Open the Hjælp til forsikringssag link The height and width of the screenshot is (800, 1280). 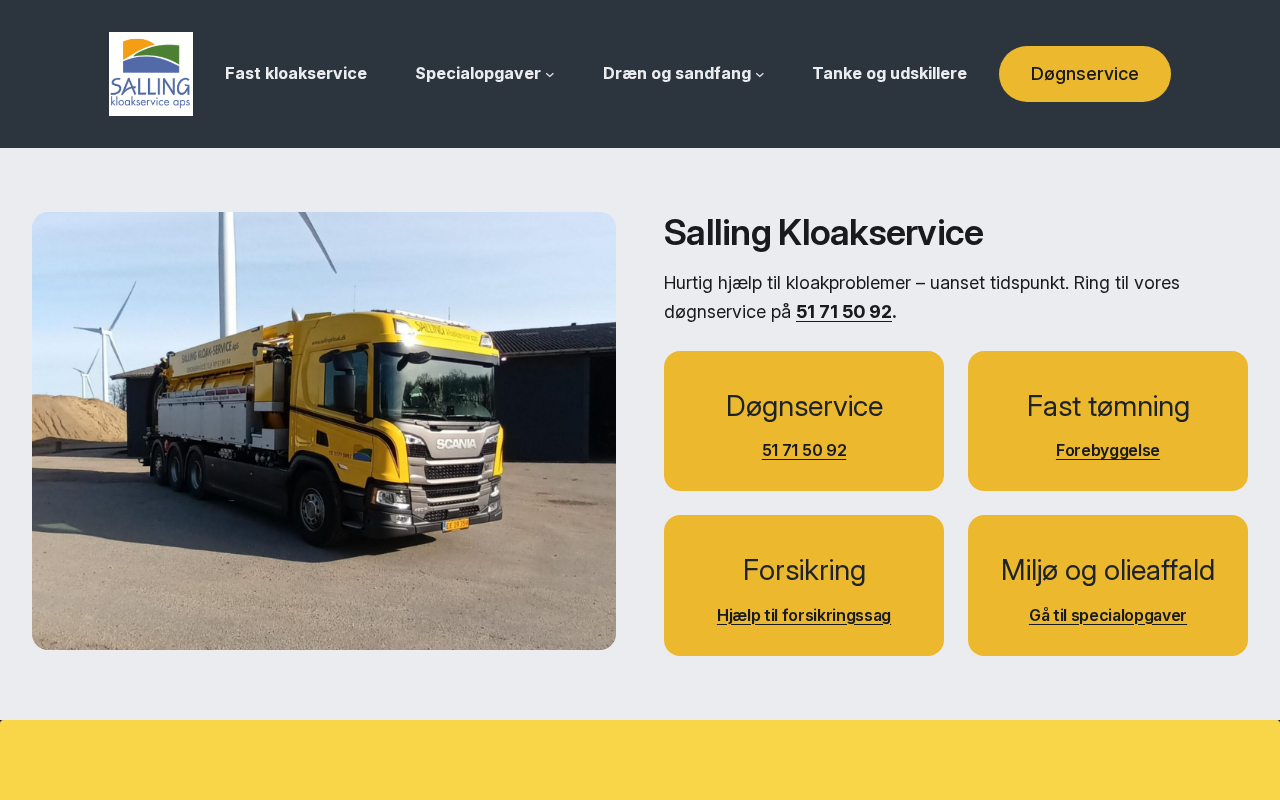[x=804, y=615]
